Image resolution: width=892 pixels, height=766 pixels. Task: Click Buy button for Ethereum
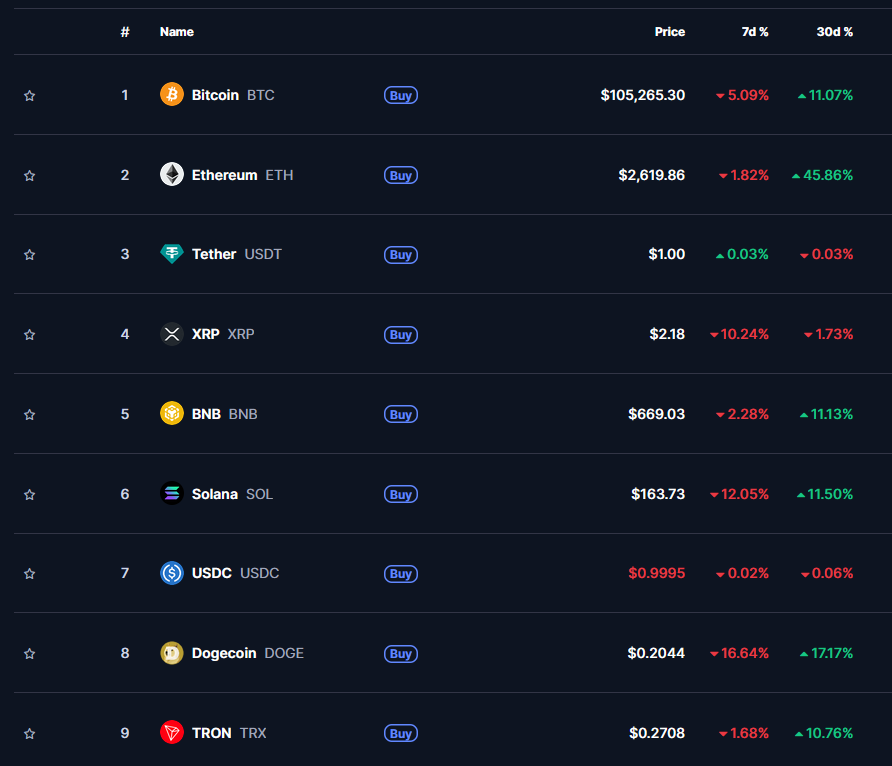(401, 176)
